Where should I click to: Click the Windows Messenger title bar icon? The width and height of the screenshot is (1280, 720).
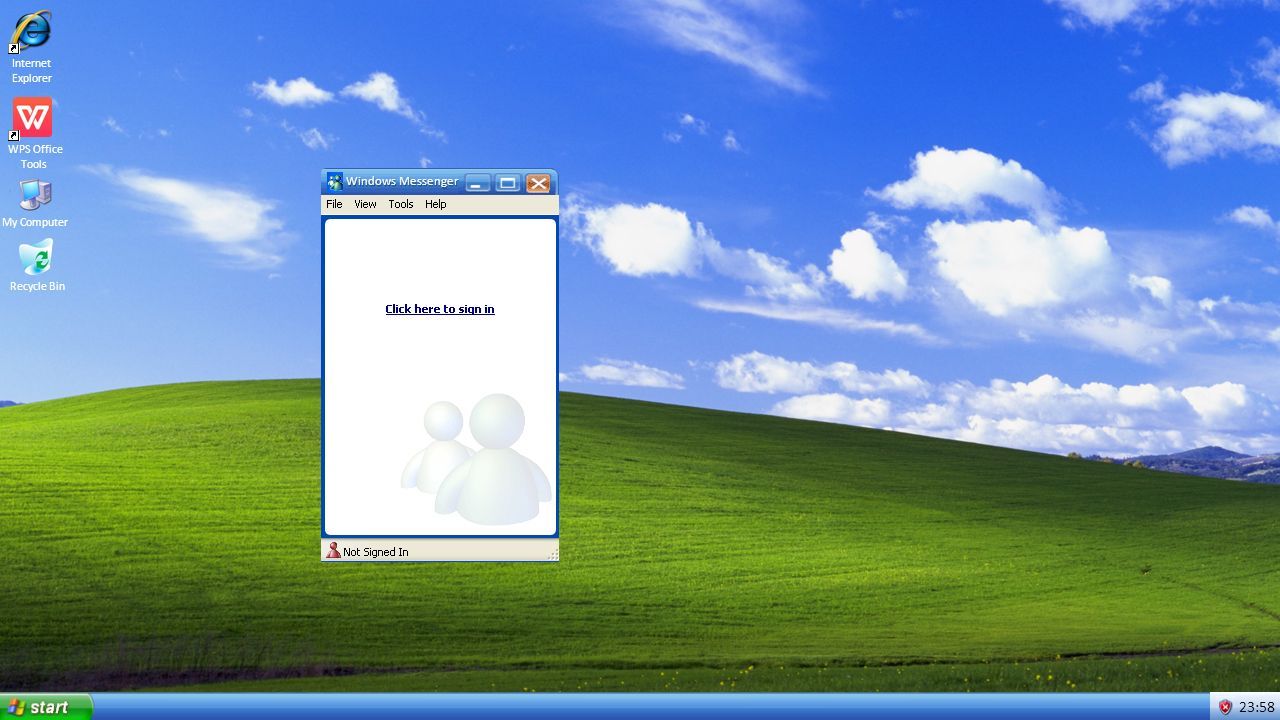click(x=335, y=182)
